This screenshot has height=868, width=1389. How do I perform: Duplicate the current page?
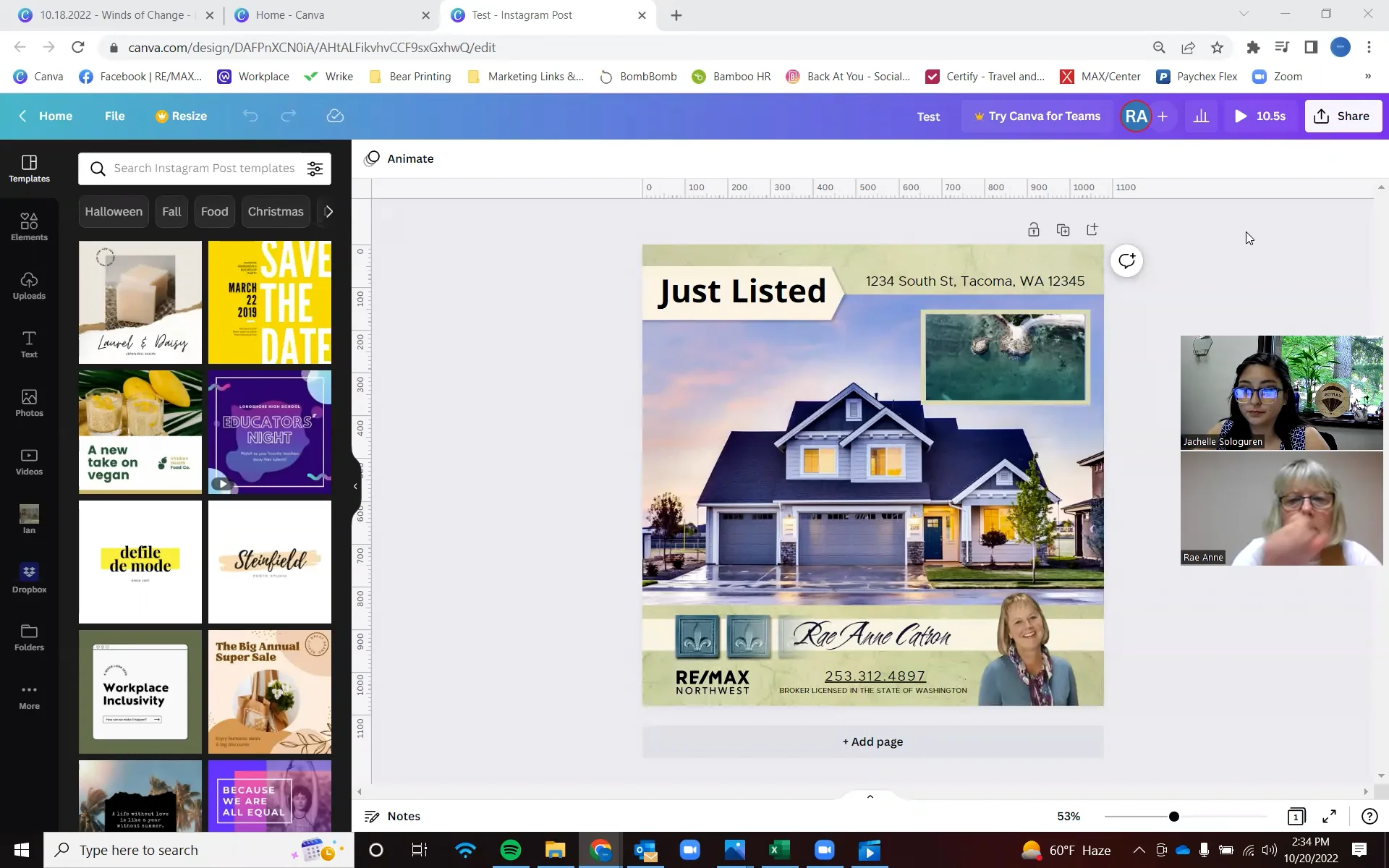click(1063, 229)
